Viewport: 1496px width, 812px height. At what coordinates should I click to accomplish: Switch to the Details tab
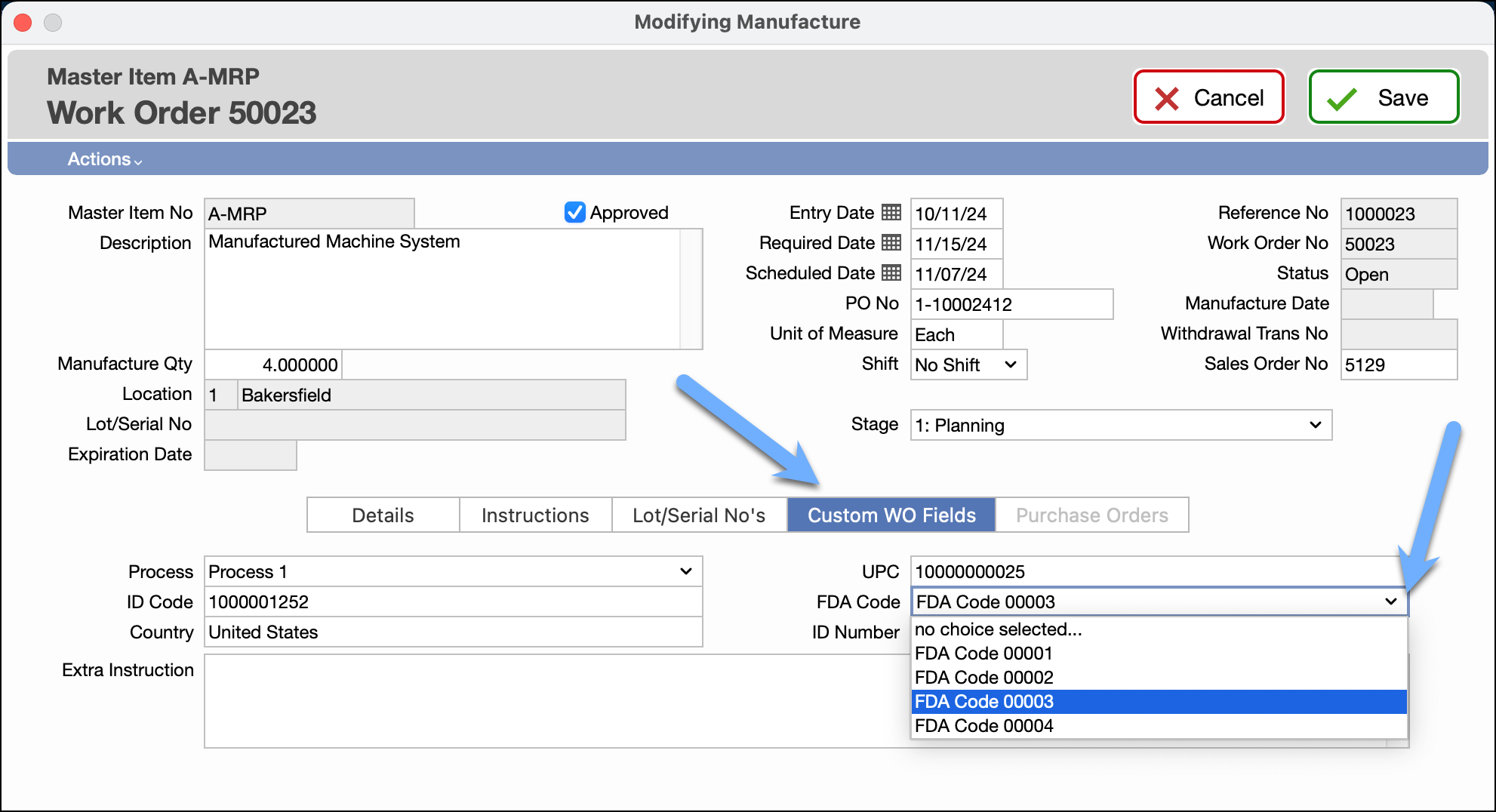(383, 515)
